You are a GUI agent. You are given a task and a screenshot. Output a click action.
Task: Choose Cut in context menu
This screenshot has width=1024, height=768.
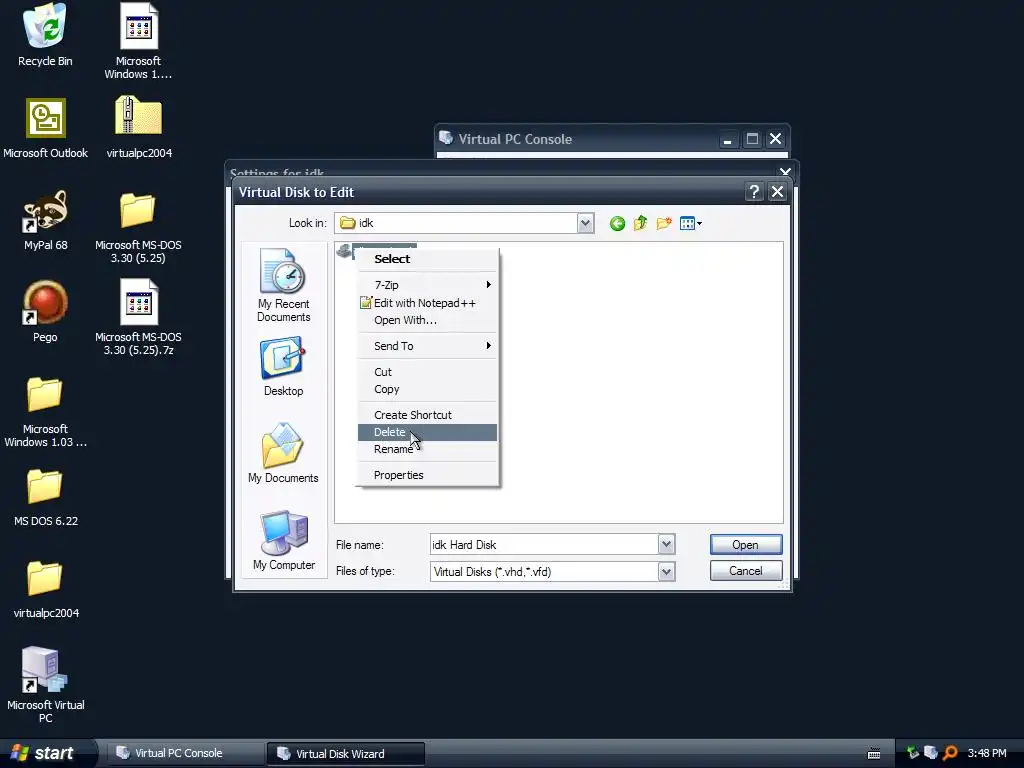click(427, 372)
